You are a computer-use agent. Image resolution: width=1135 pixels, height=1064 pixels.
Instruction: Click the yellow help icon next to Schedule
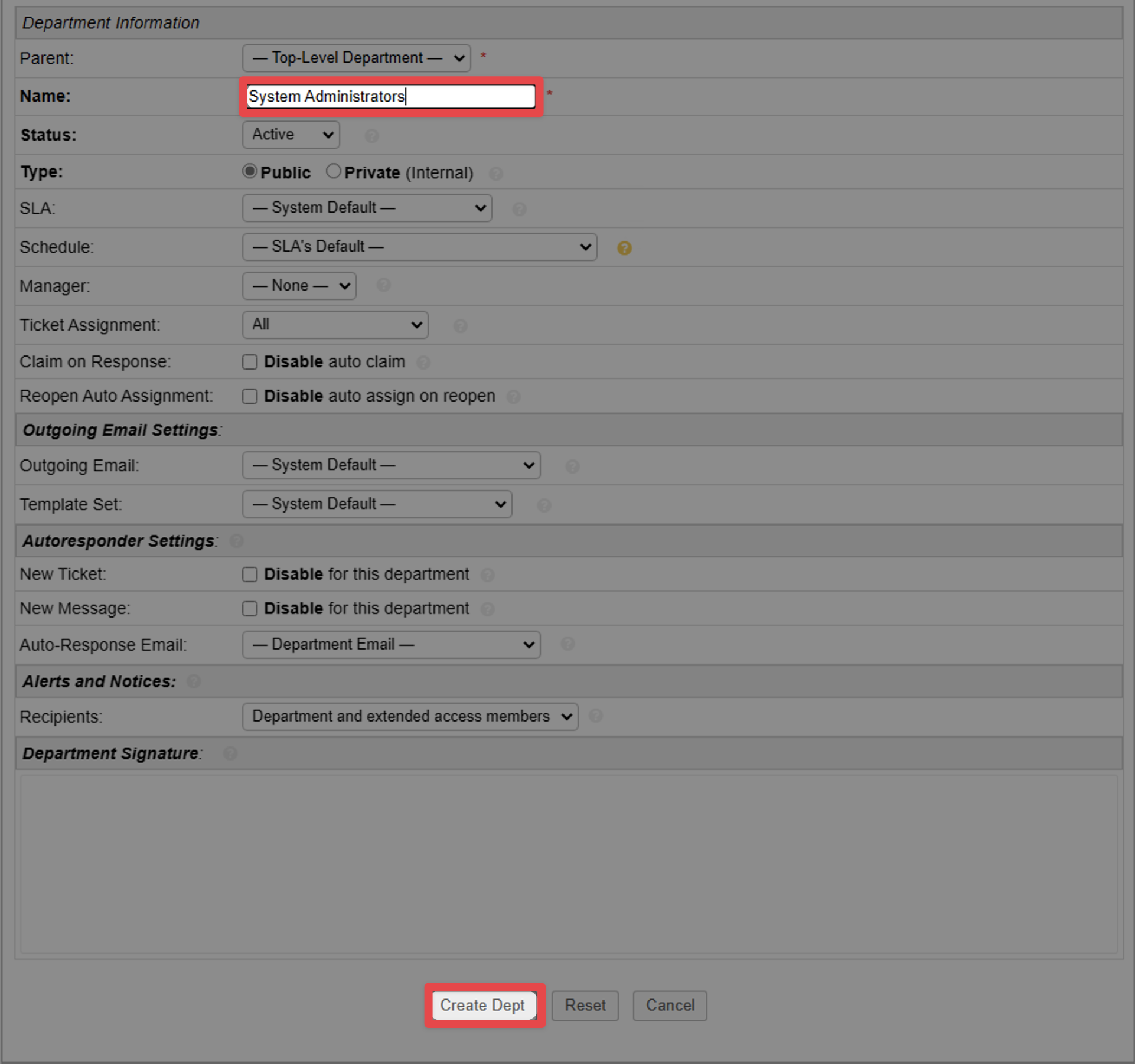click(x=624, y=248)
